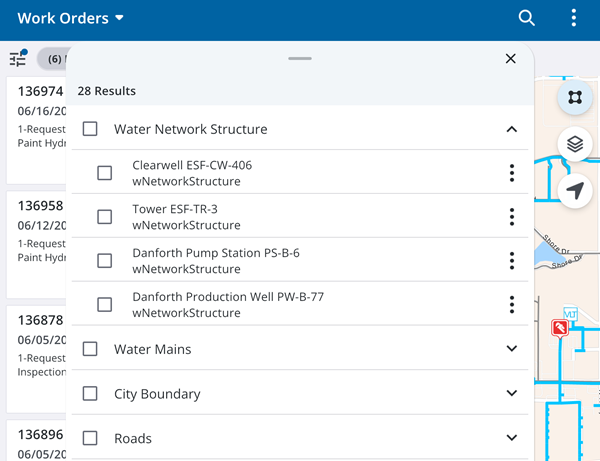600x461 pixels.
Task: Collapse the Water Network Structure group
Action: [512, 129]
